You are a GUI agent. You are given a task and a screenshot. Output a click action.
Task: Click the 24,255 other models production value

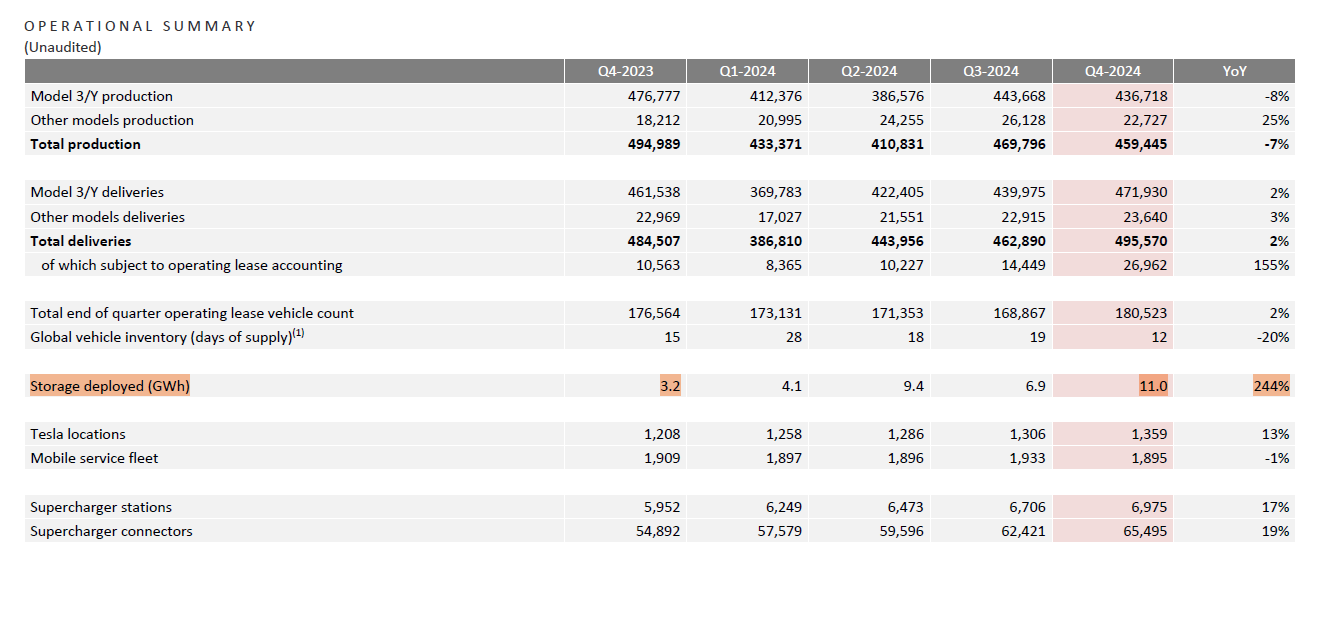coord(902,120)
